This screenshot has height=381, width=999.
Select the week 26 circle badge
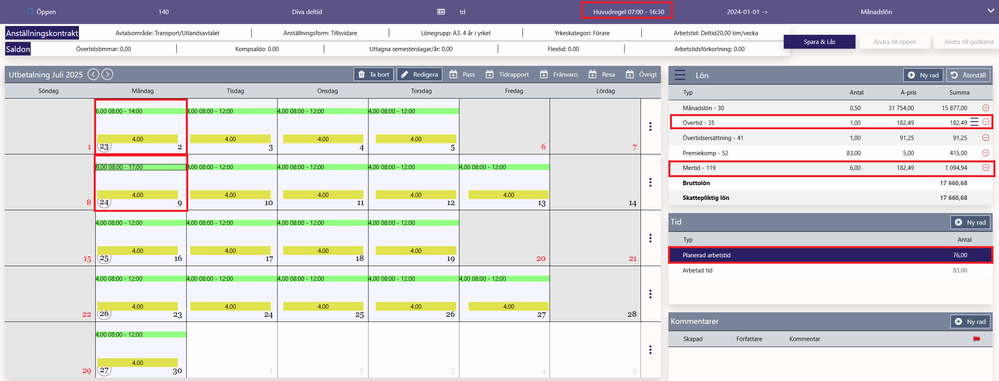click(x=104, y=314)
